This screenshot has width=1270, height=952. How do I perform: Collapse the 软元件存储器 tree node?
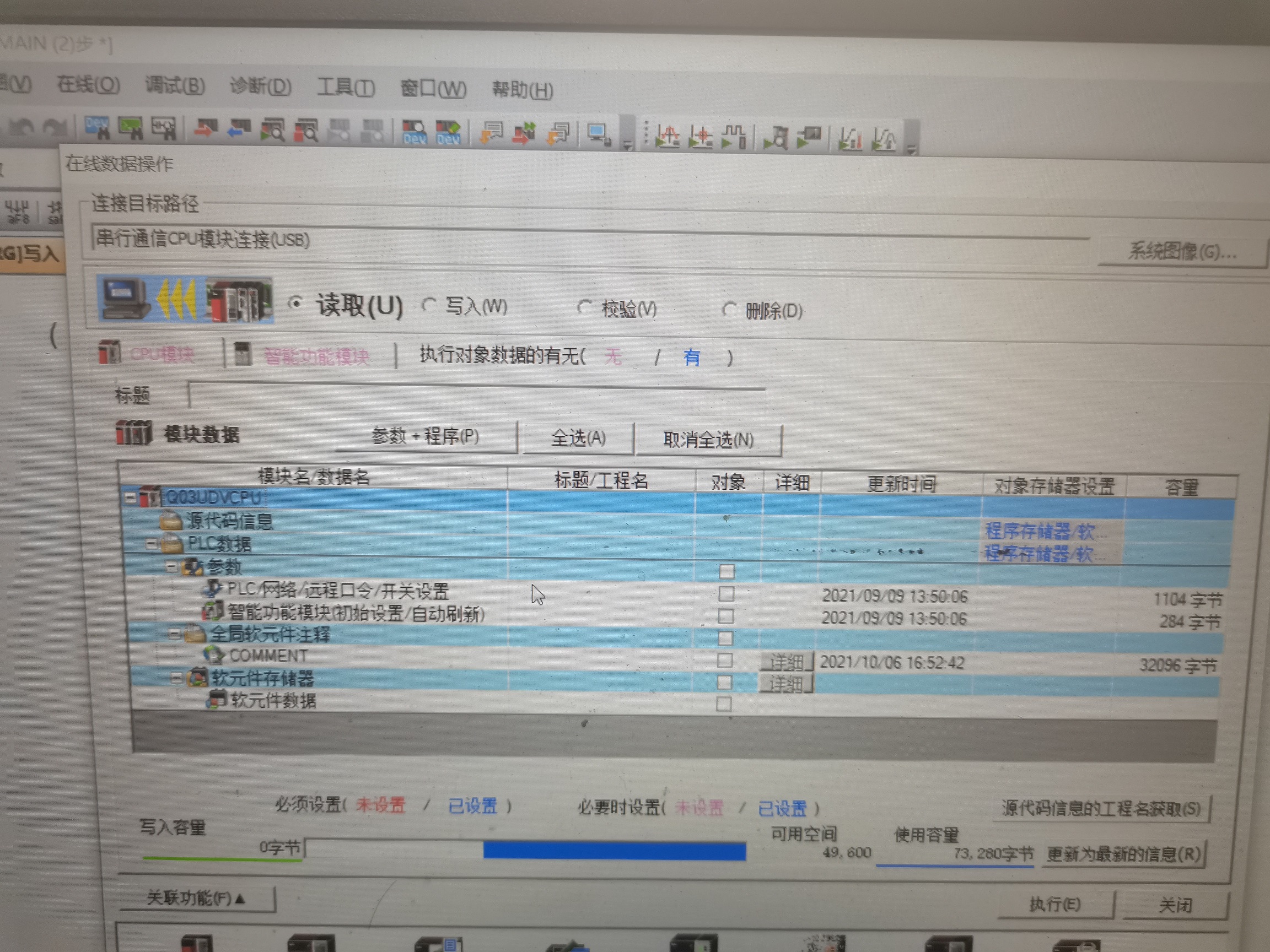pyautogui.click(x=177, y=678)
